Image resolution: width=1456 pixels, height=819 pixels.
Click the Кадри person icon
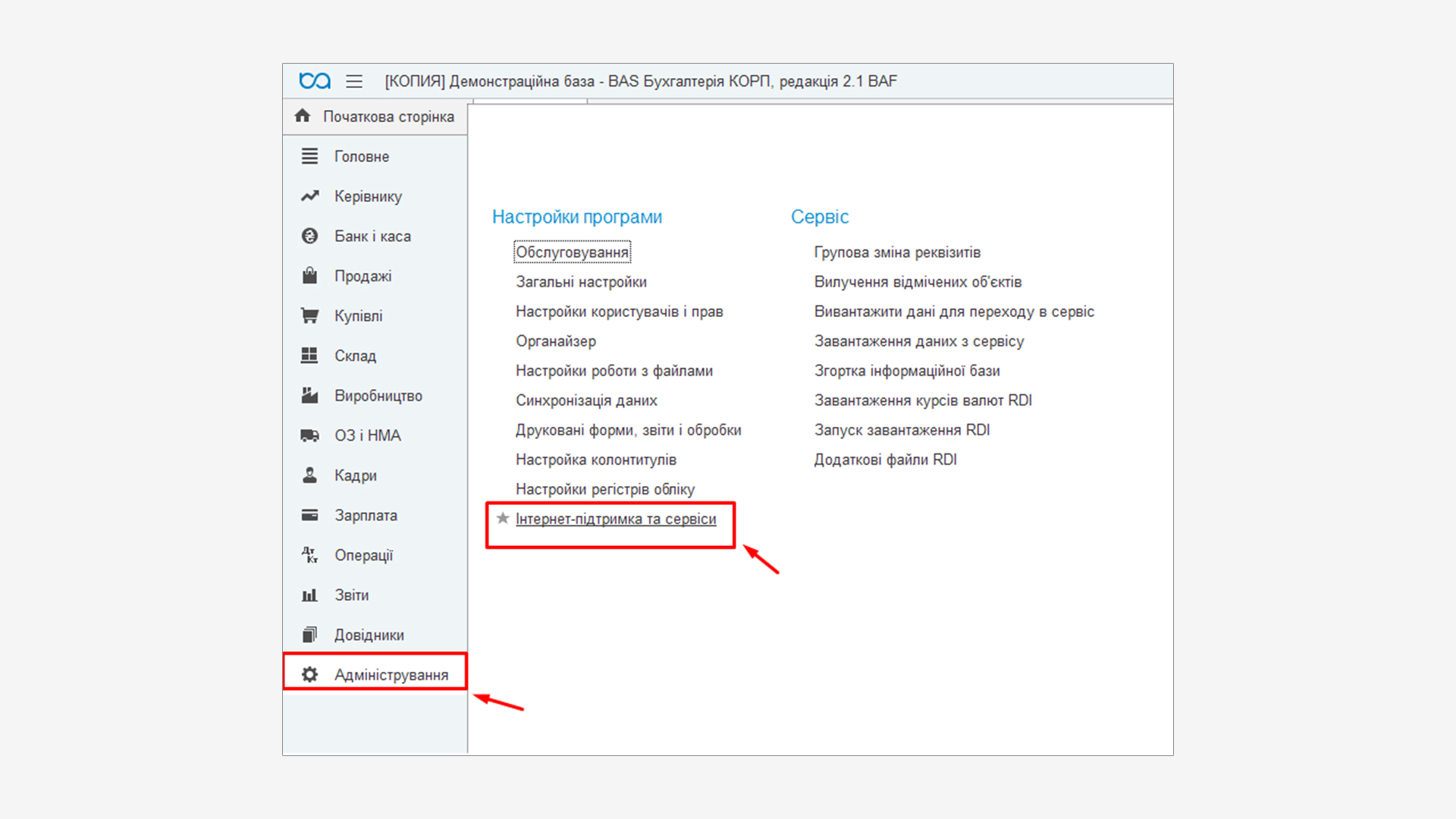(x=309, y=475)
